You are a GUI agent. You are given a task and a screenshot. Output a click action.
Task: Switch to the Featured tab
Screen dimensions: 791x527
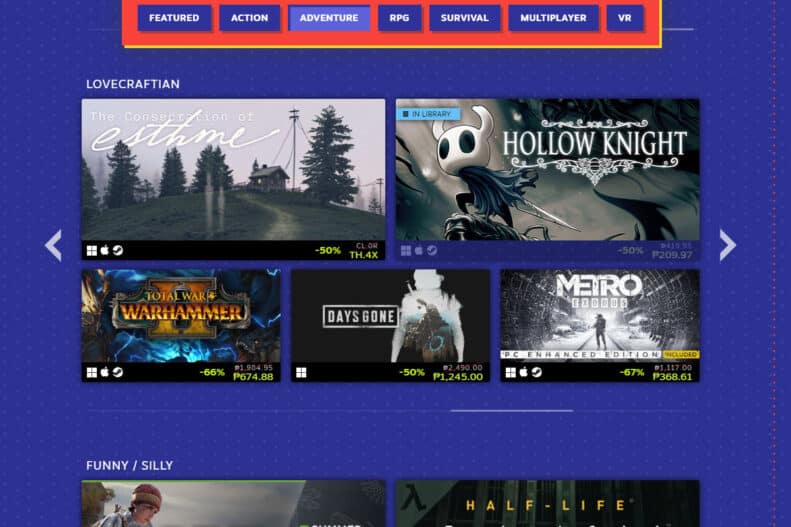coord(174,18)
